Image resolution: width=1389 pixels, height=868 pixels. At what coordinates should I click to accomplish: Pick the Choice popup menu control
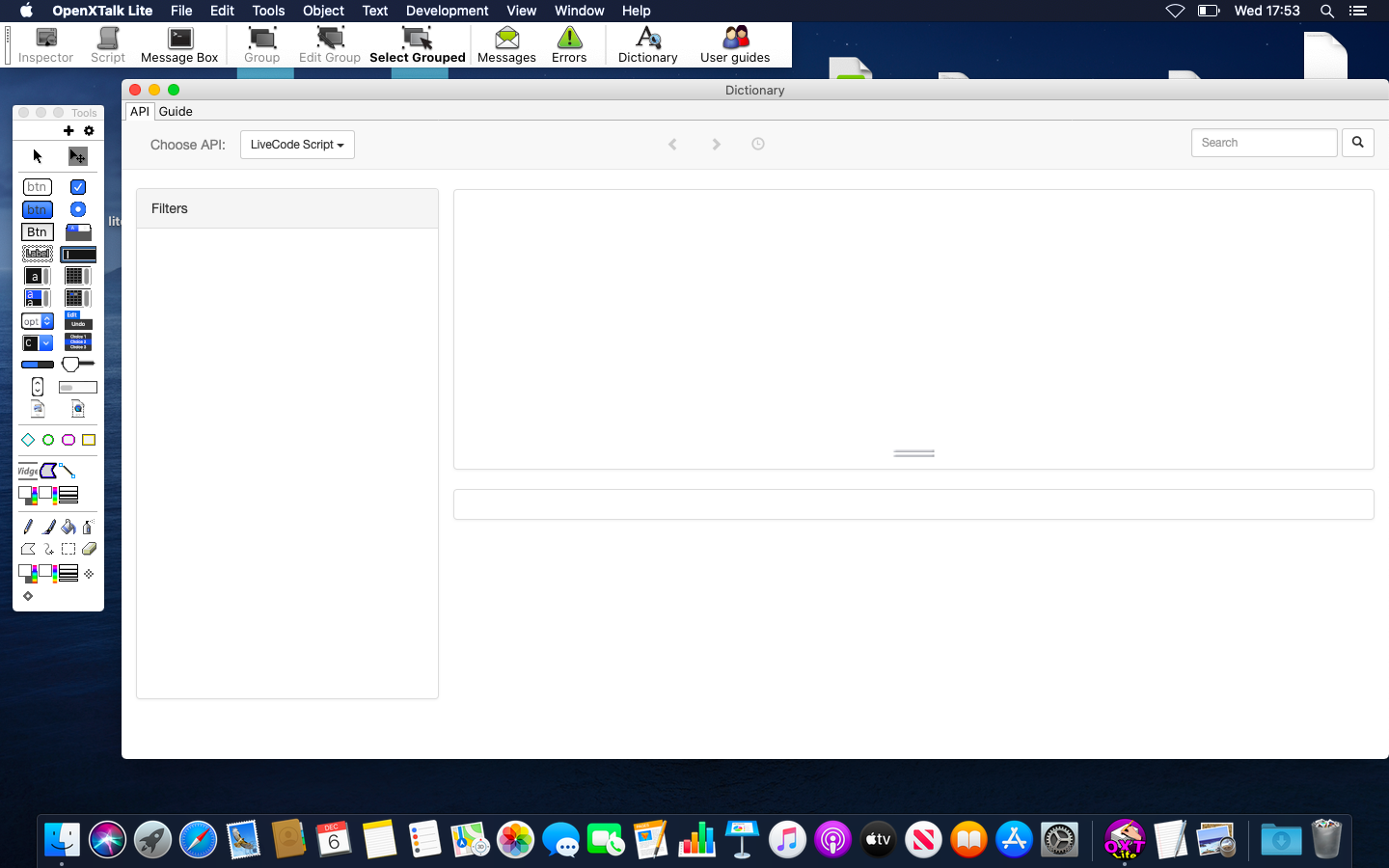pyautogui.click(x=78, y=341)
